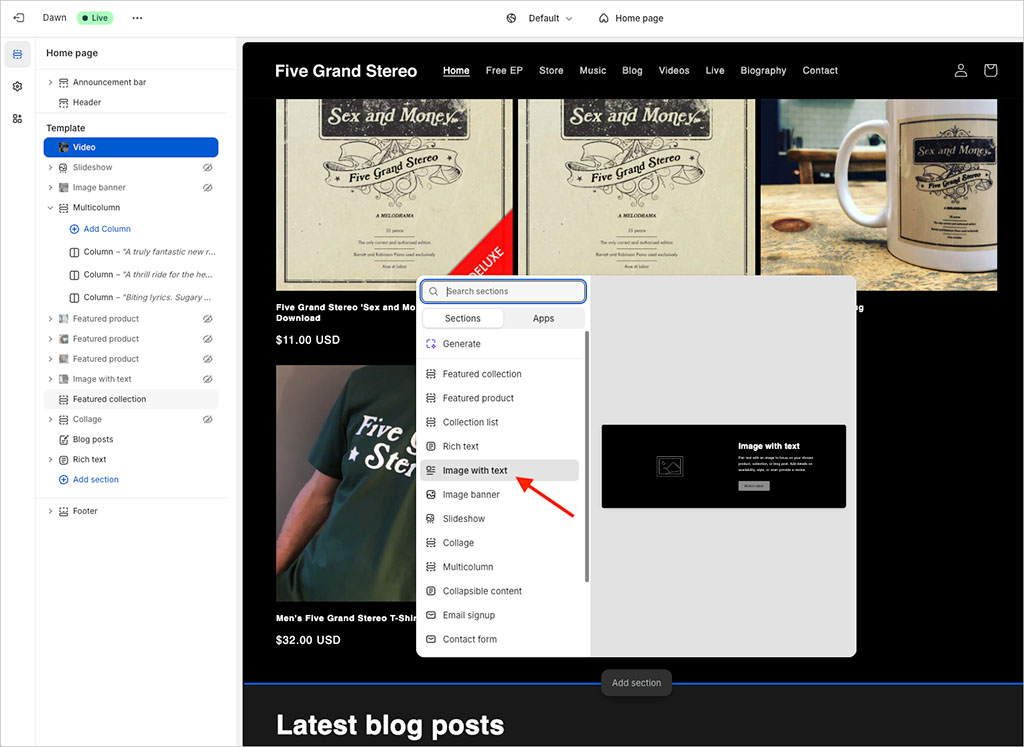
Task: Click the globe icon next to Default
Action: [x=511, y=18]
